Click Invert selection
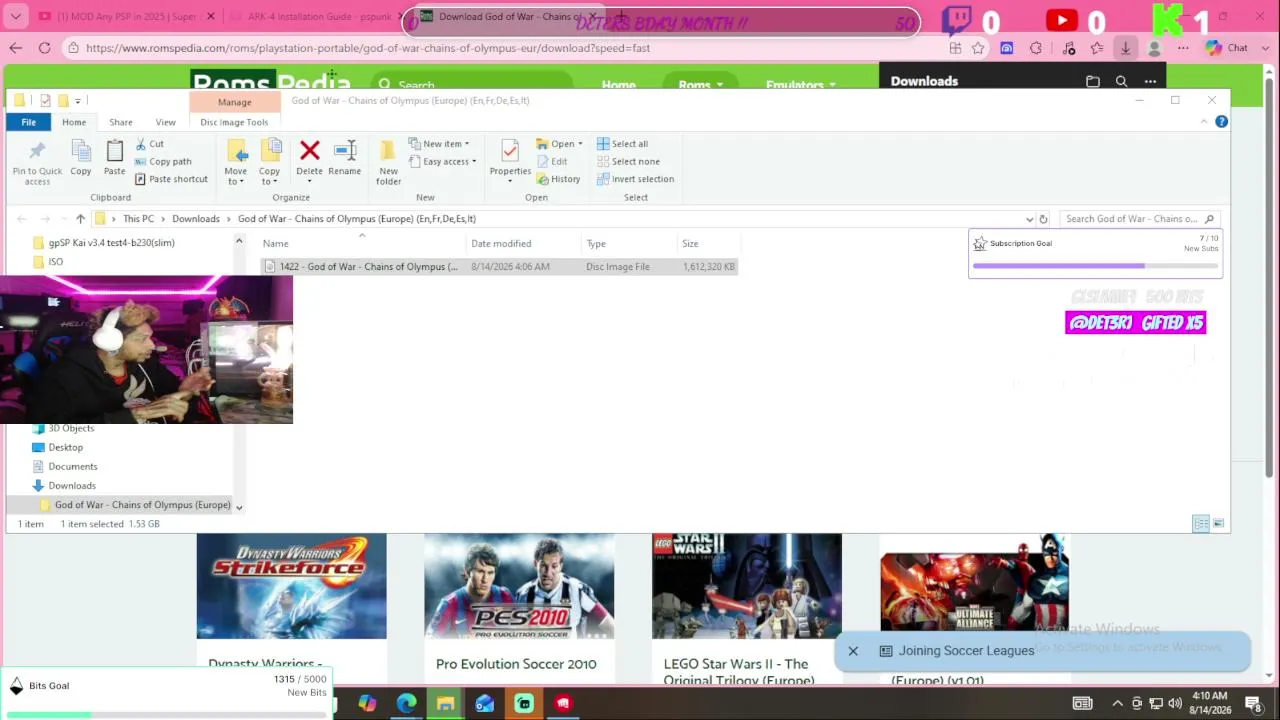This screenshot has height=720, width=1280. point(636,179)
